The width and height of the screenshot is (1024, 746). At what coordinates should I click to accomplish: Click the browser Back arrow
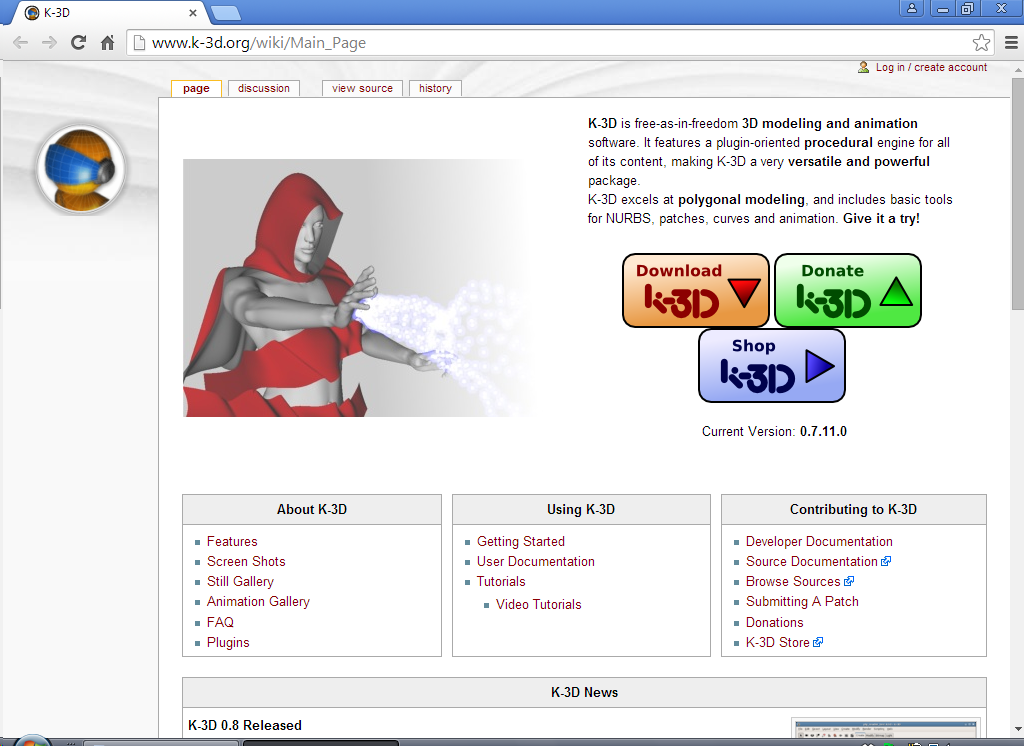pyautogui.click(x=21, y=43)
